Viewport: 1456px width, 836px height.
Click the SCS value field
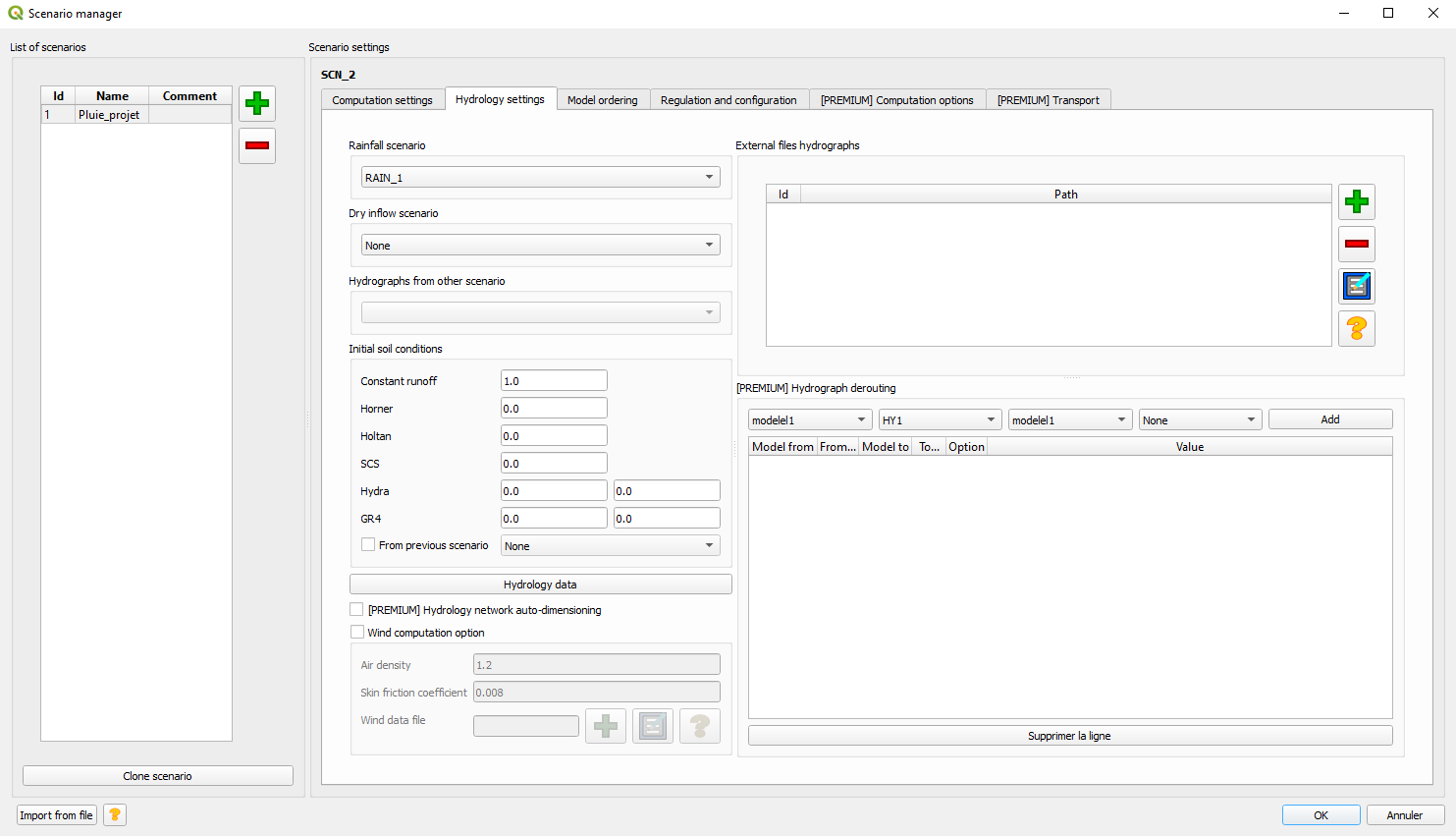click(554, 463)
